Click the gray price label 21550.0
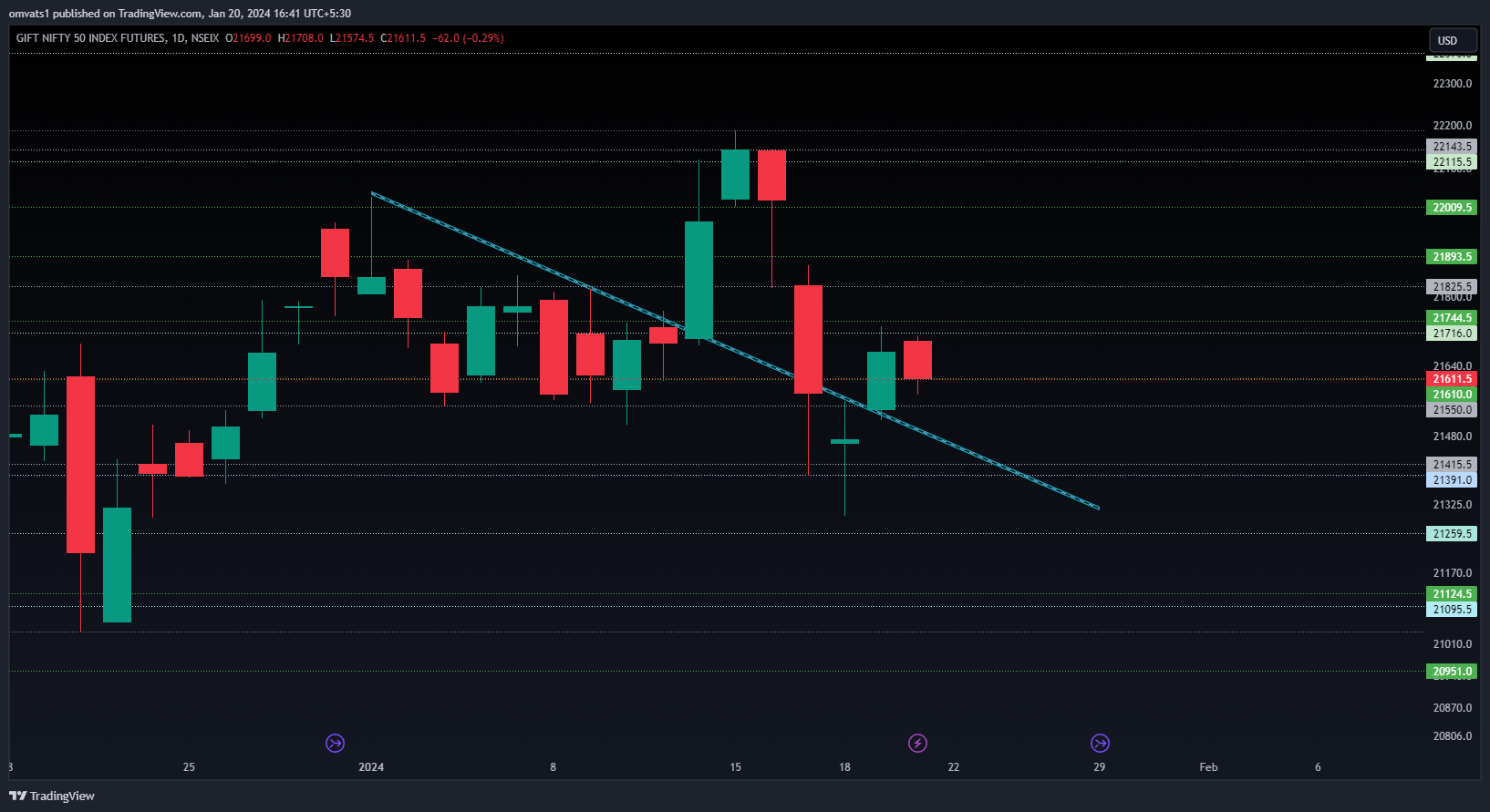This screenshot has height=812, width=1490. tap(1451, 410)
